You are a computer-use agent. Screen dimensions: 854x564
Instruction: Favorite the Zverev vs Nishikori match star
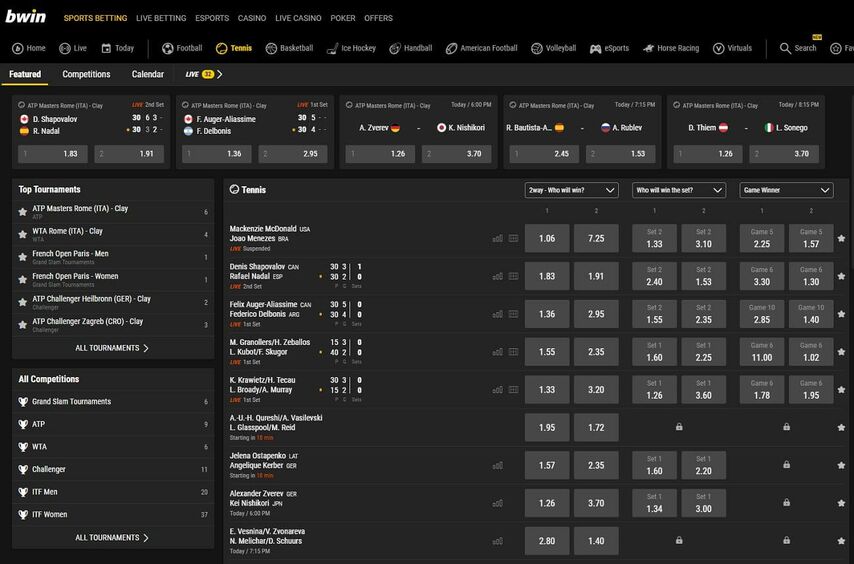point(841,504)
